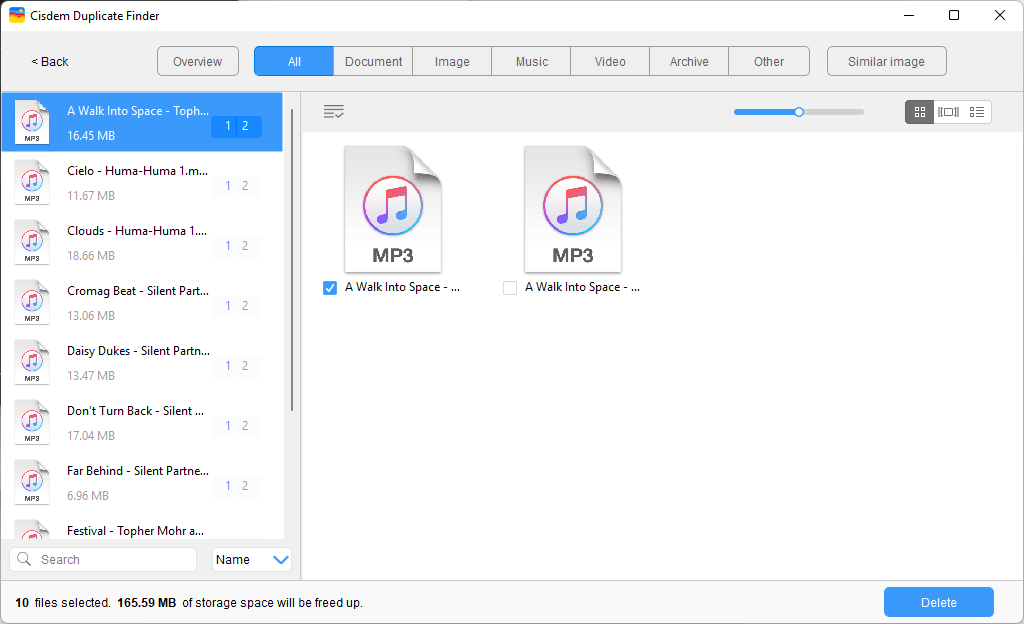Go back with the Back link
The image size is (1024, 624).
(50, 61)
